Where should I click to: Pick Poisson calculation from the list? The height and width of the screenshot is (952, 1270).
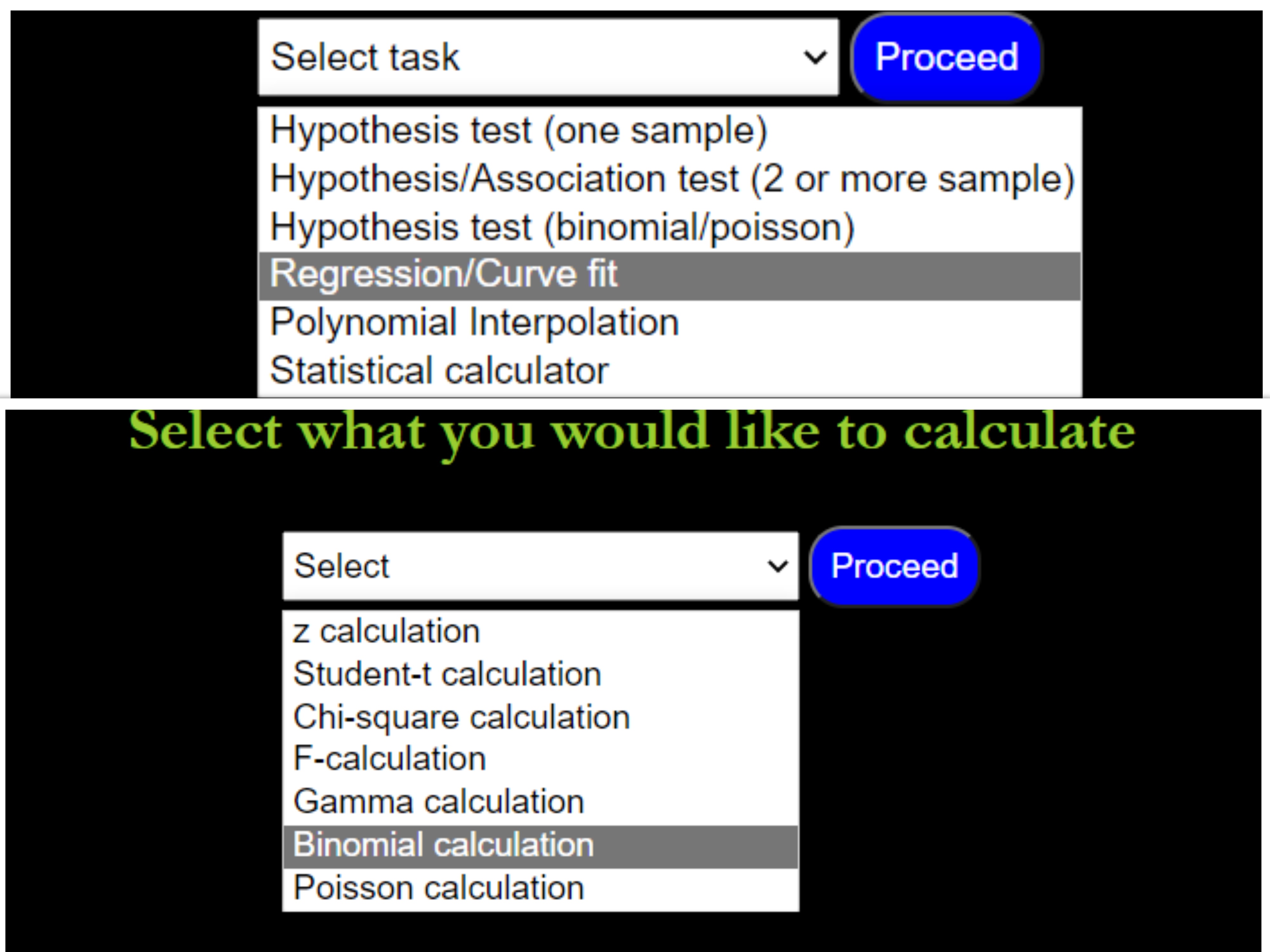click(x=439, y=888)
